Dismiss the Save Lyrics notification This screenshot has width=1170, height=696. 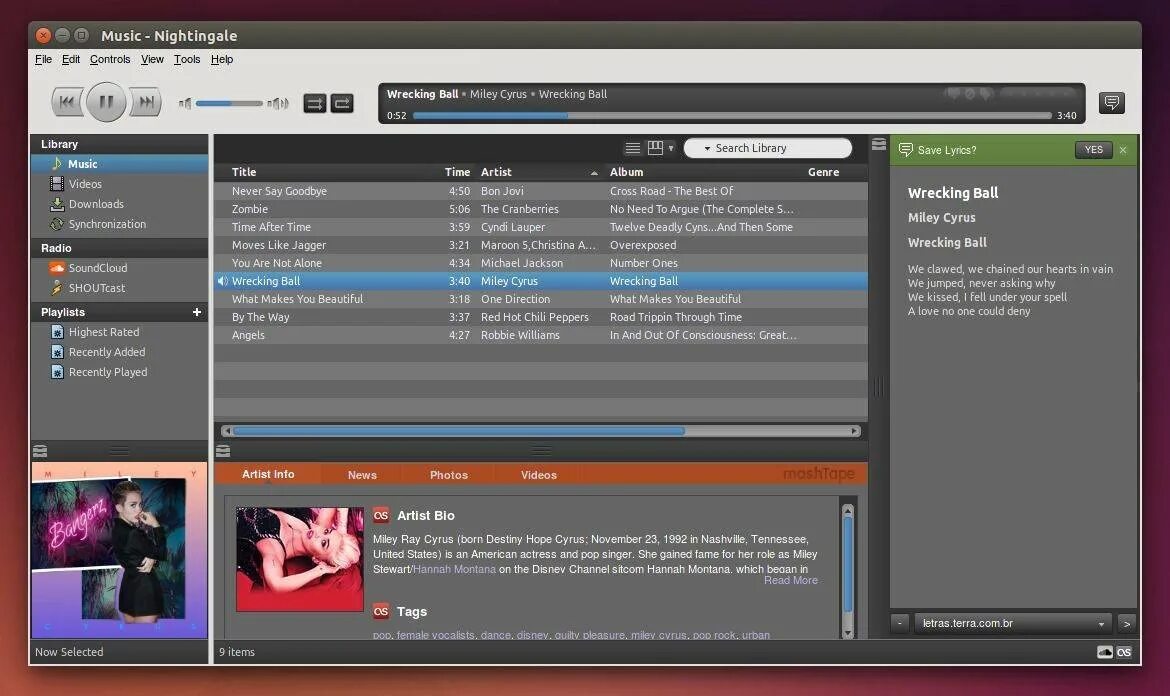tap(1123, 150)
